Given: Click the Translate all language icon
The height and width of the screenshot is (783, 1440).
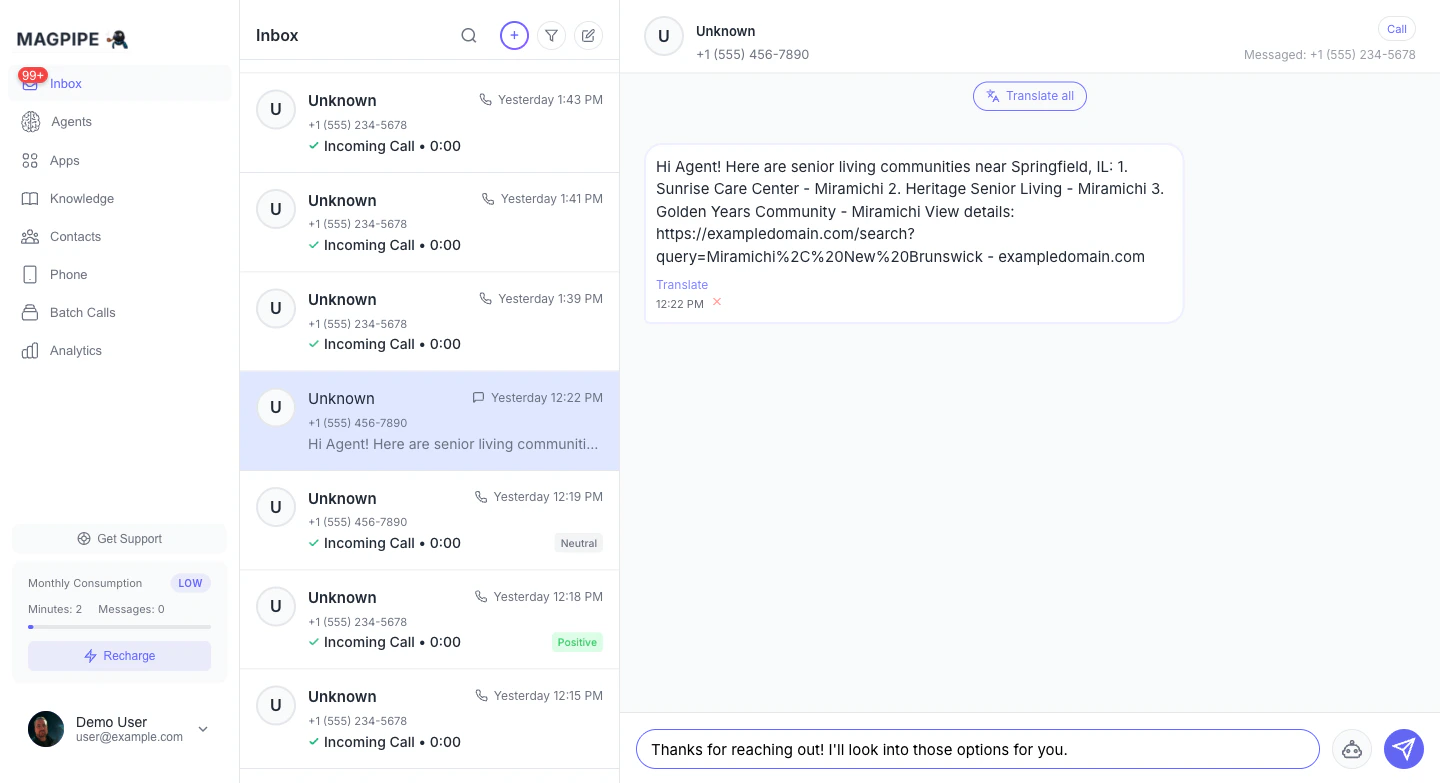Looking at the screenshot, I should [993, 96].
